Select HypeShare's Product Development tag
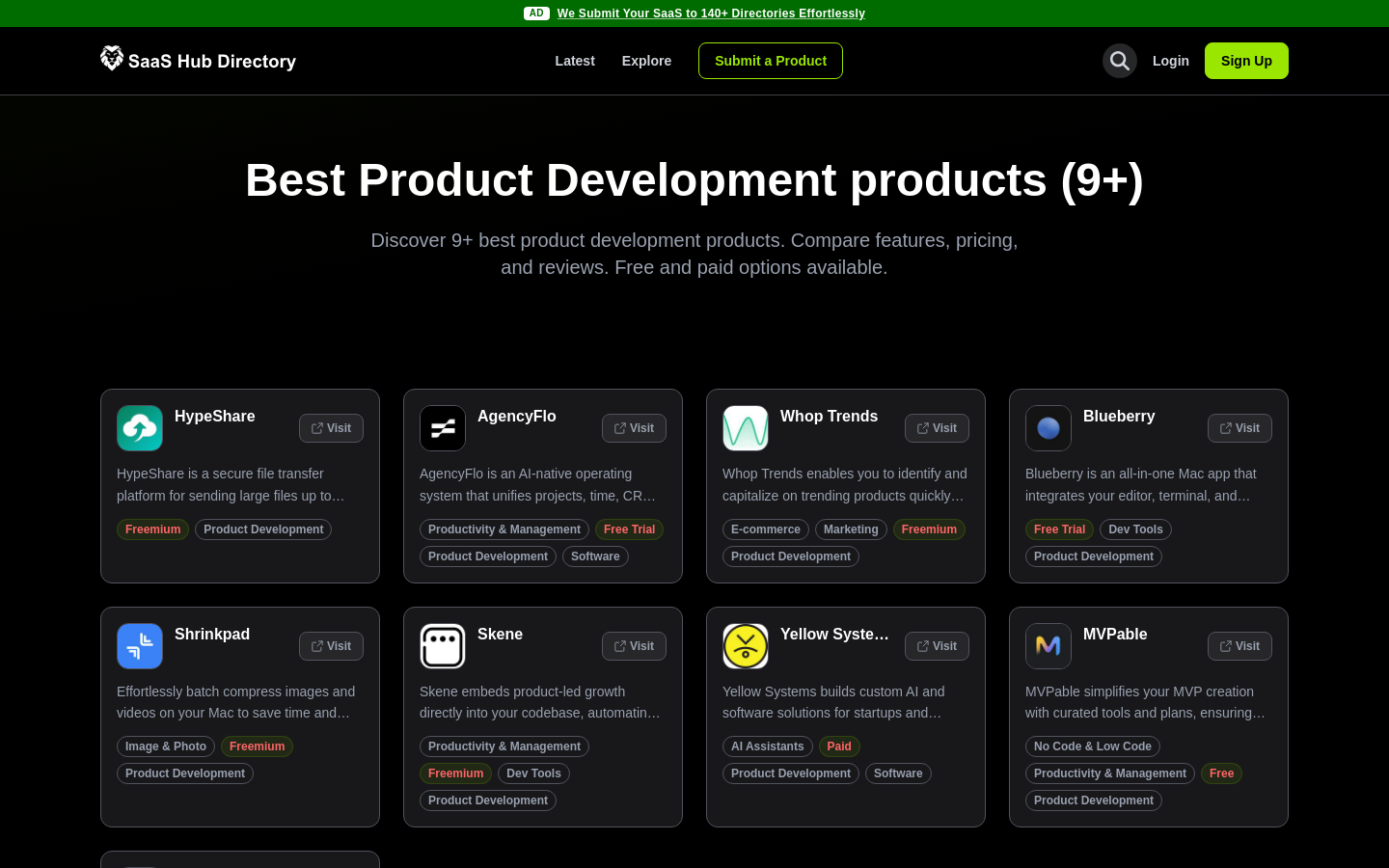The width and height of the screenshot is (1389, 868). pos(263,529)
